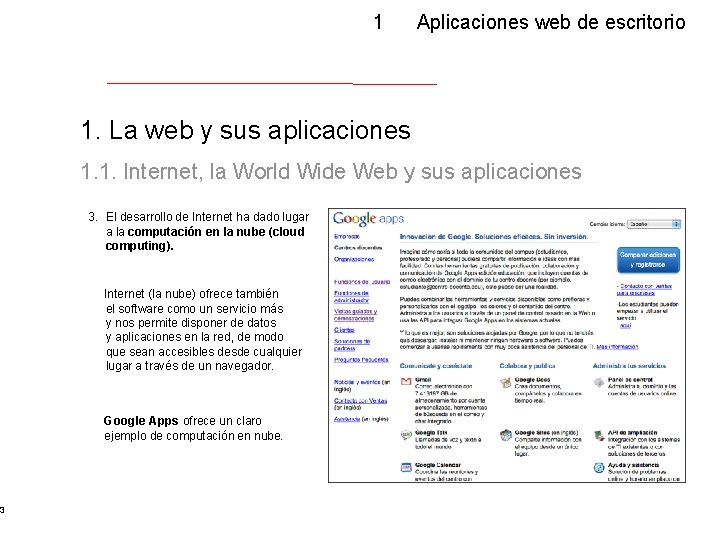Click bold text 'computación en la nube'

tap(197, 231)
